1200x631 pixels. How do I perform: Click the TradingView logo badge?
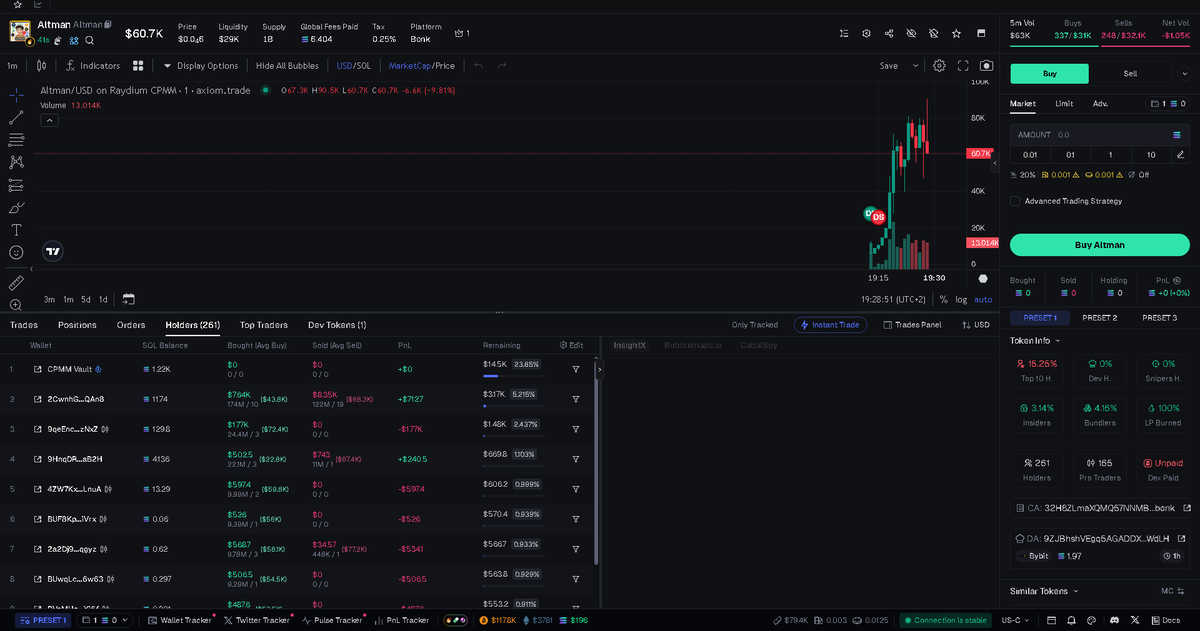(54, 252)
